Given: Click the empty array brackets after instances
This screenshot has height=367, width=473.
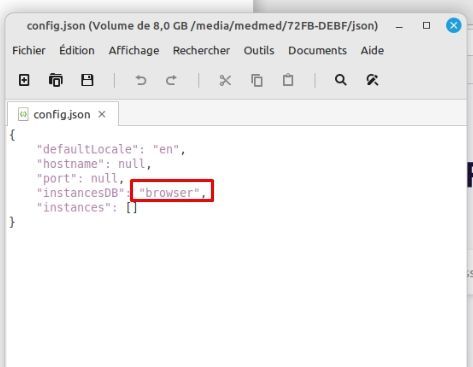Looking at the screenshot, I should [x=131, y=208].
